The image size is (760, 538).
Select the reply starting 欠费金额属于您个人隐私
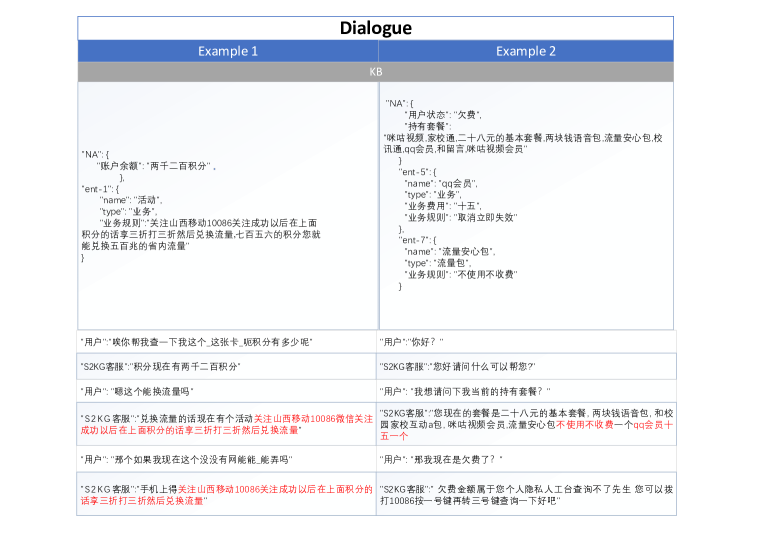click(526, 494)
